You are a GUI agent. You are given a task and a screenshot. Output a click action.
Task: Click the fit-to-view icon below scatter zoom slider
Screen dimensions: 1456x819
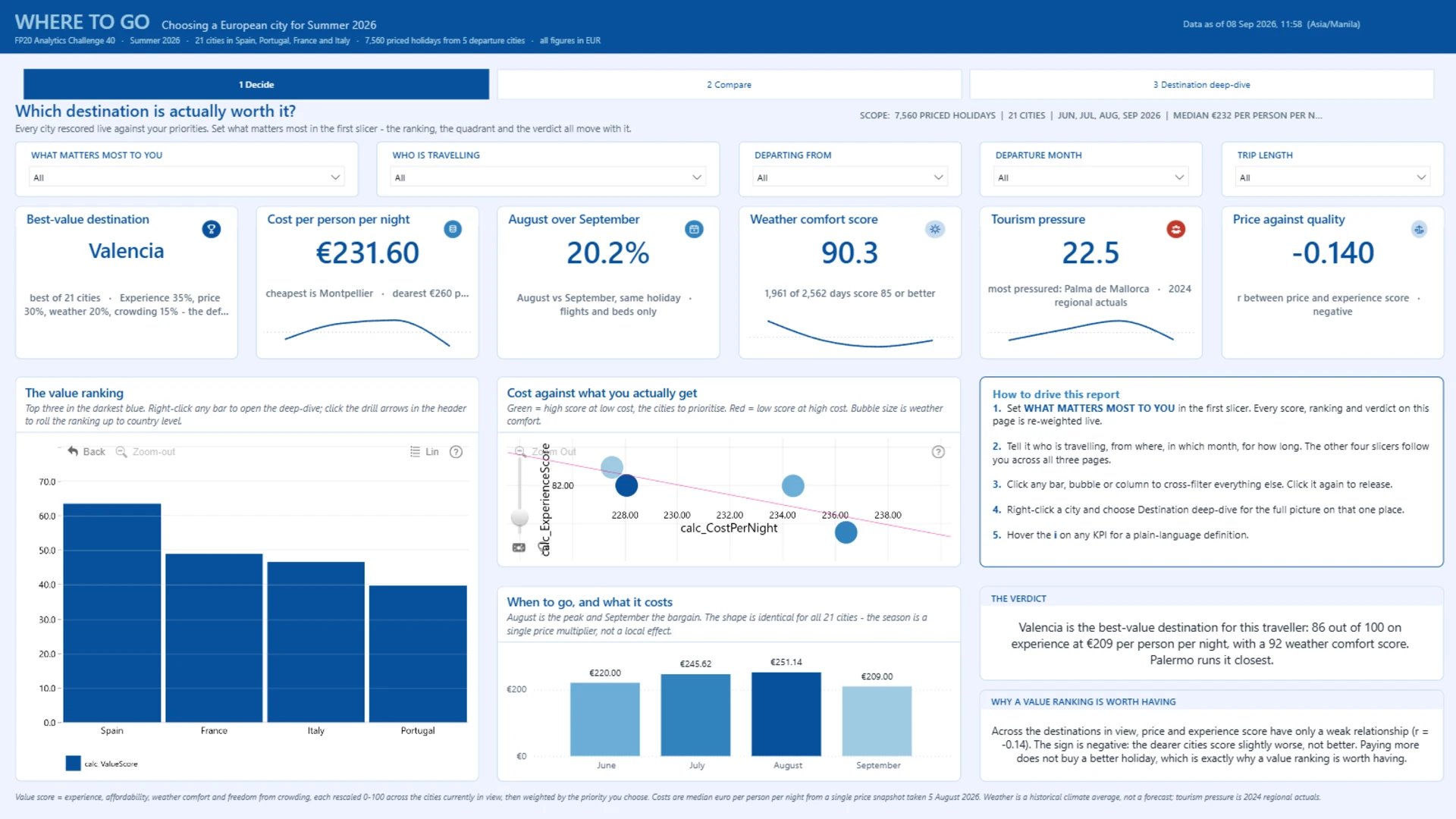pos(519,548)
